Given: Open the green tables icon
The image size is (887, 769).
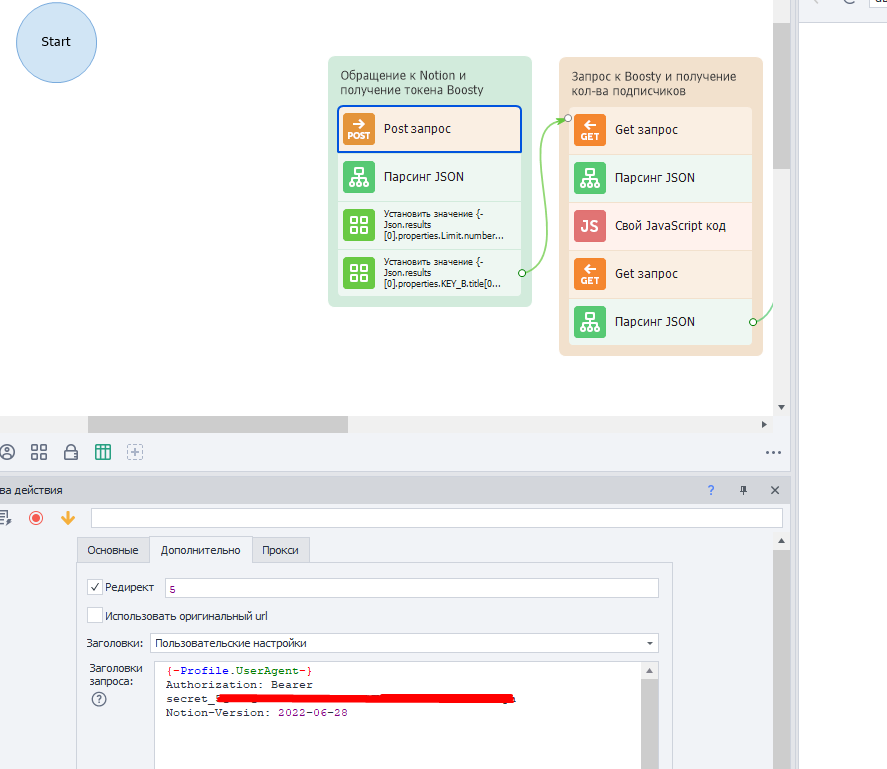Looking at the screenshot, I should coord(103,452).
